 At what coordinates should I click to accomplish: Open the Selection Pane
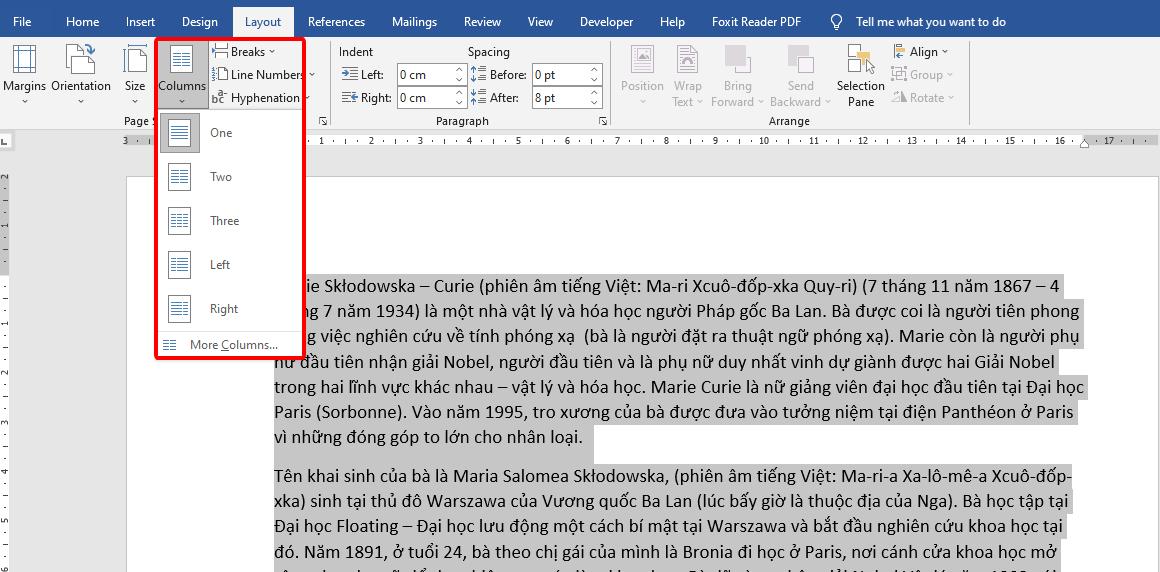coord(860,74)
